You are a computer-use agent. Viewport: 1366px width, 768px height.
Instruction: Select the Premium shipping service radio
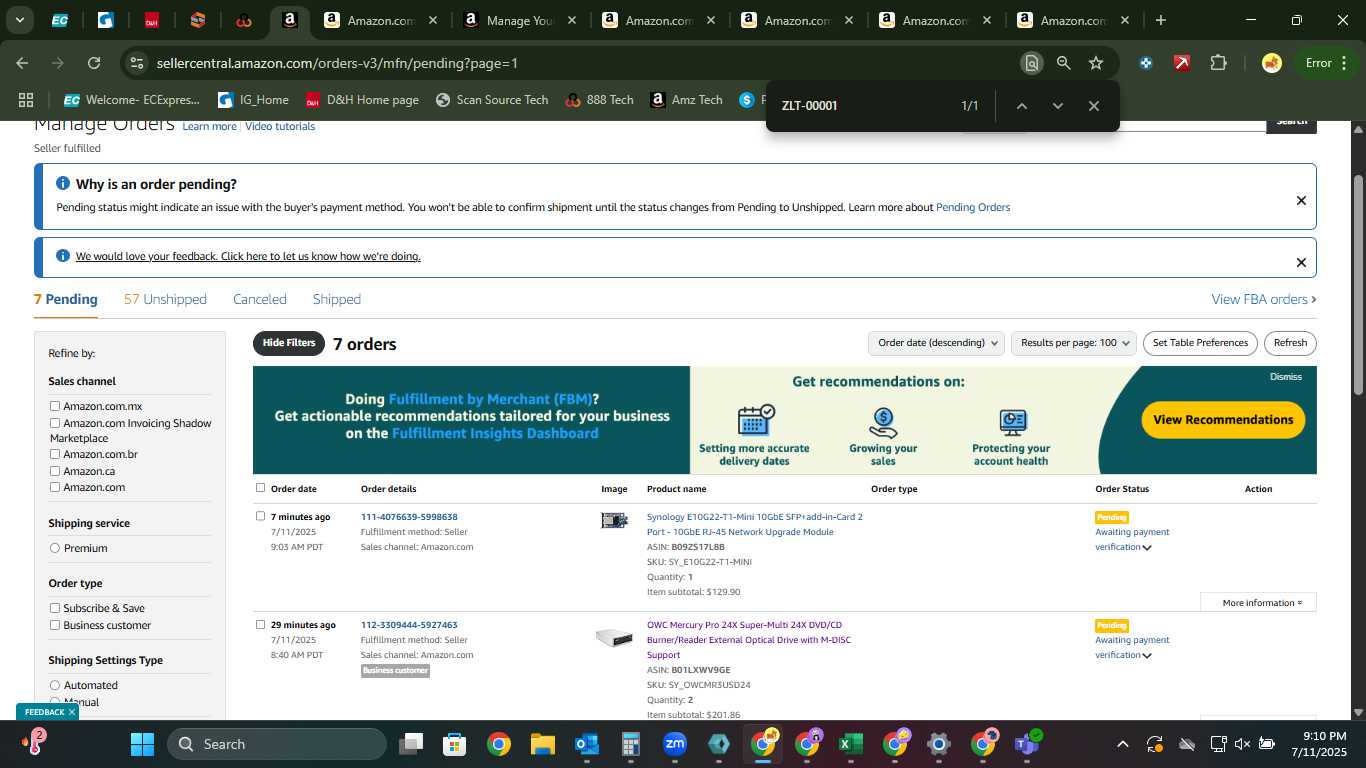click(x=55, y=548)
